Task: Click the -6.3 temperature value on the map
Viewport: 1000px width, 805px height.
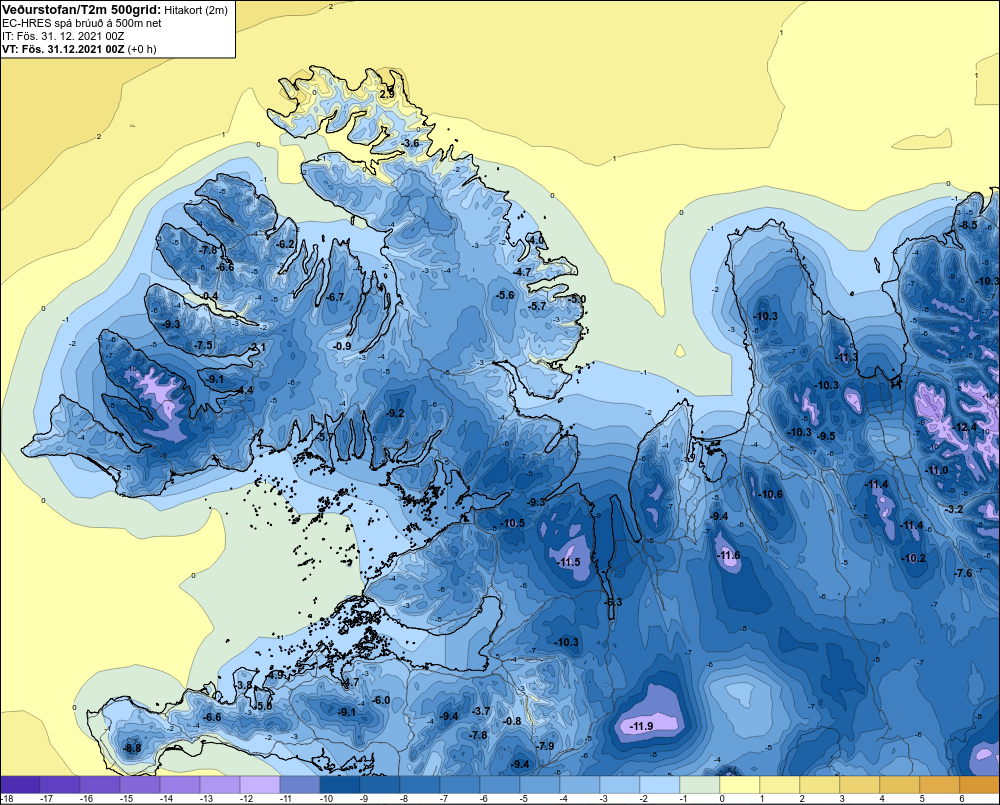Action: [x=613, y=602]
